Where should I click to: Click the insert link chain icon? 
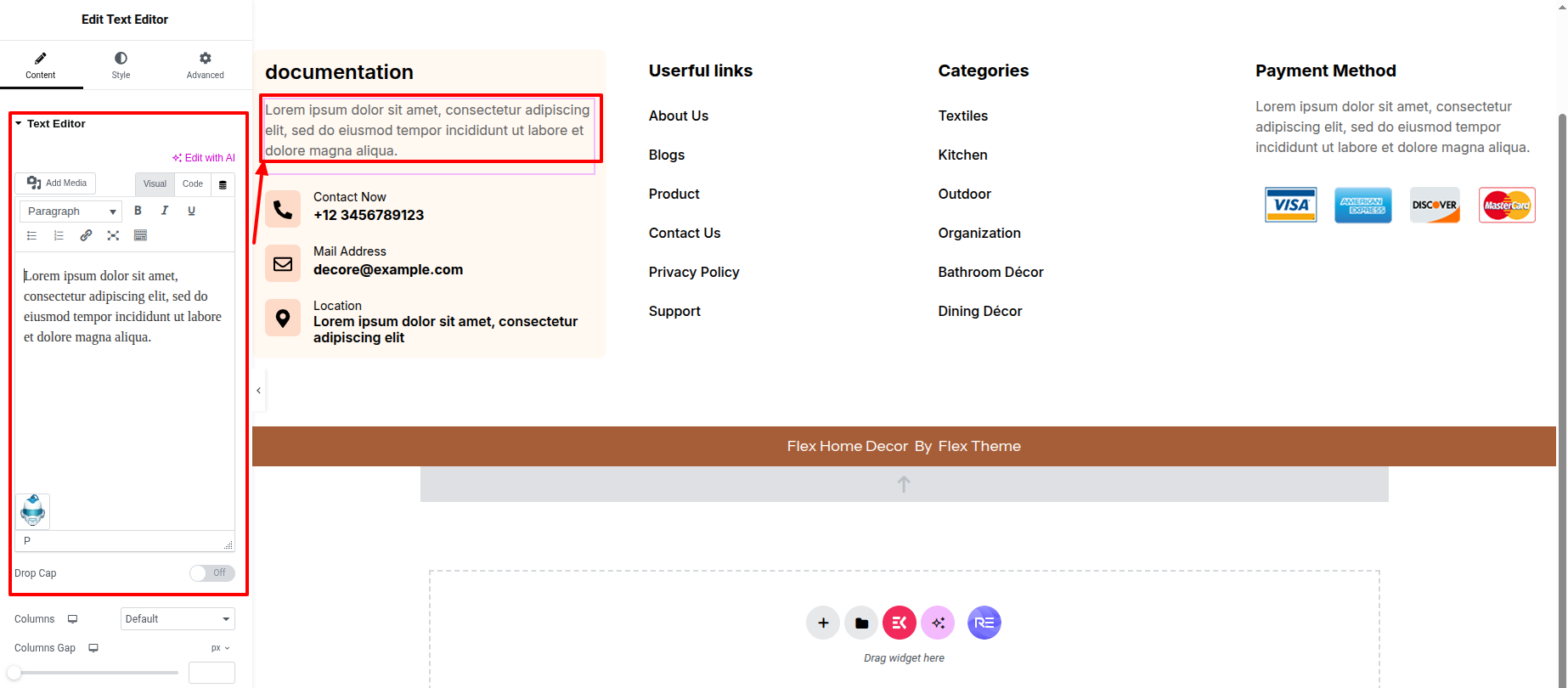(86, 235)
